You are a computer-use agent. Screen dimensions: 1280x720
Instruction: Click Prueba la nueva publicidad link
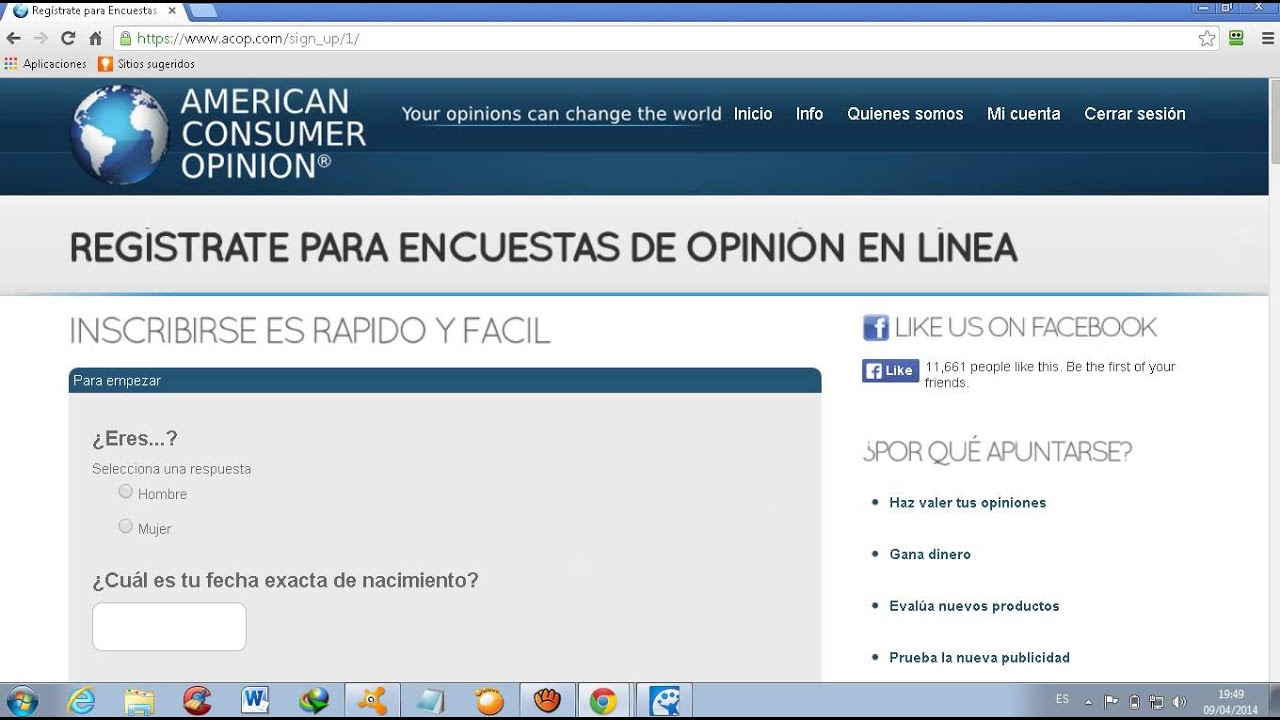click(x=979, y=658)
